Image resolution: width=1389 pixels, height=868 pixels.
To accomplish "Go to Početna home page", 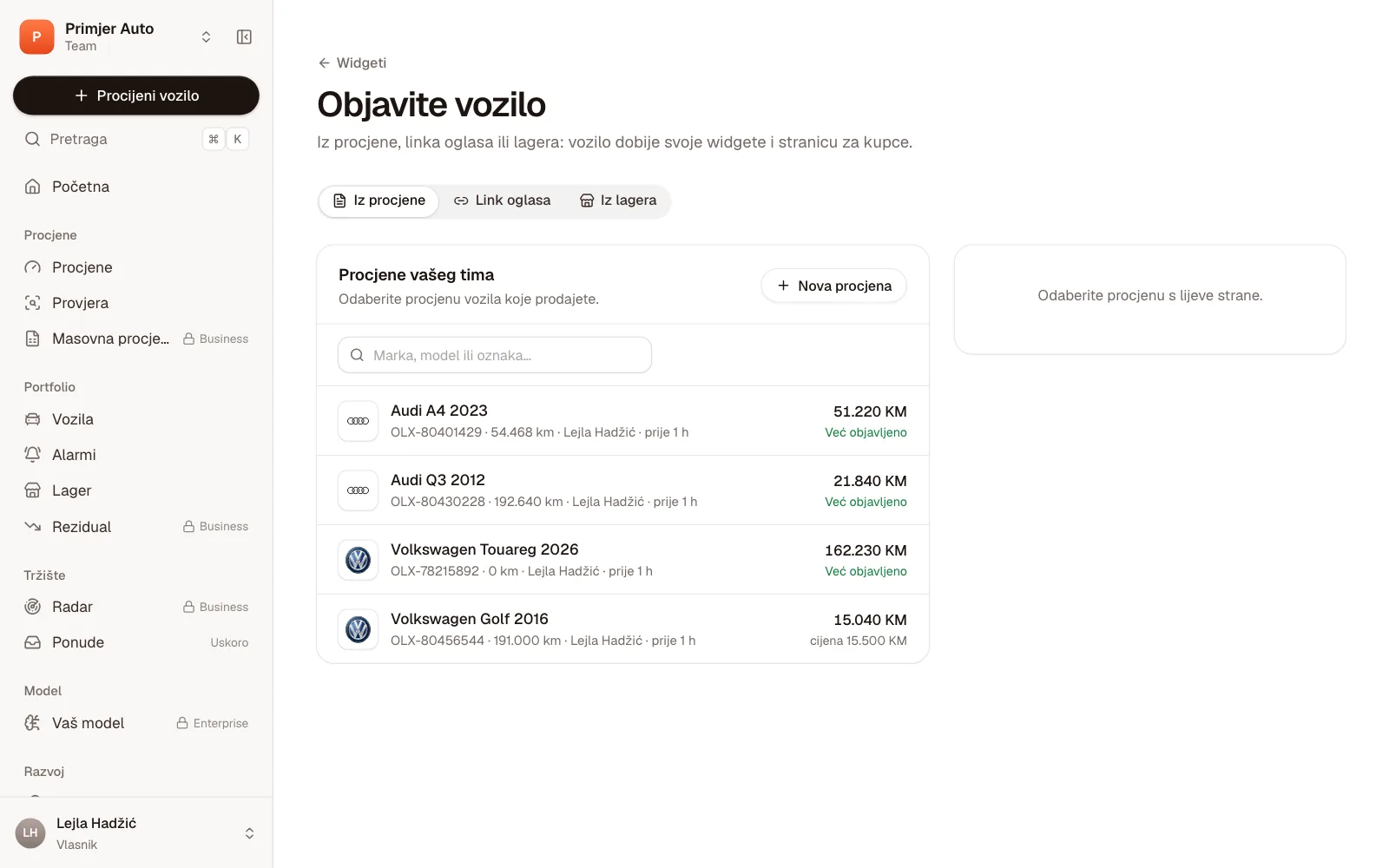I will [136, 187].
